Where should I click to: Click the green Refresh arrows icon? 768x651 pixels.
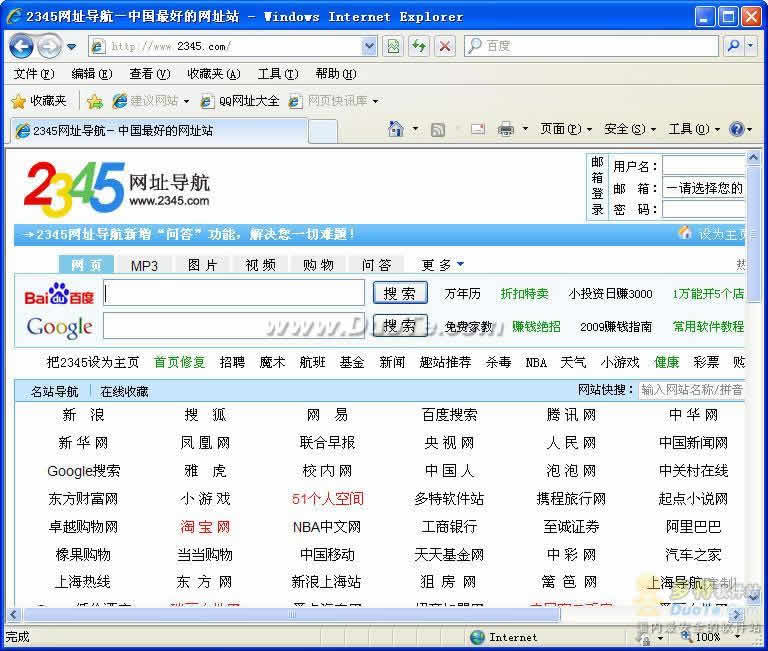point(419,47)
